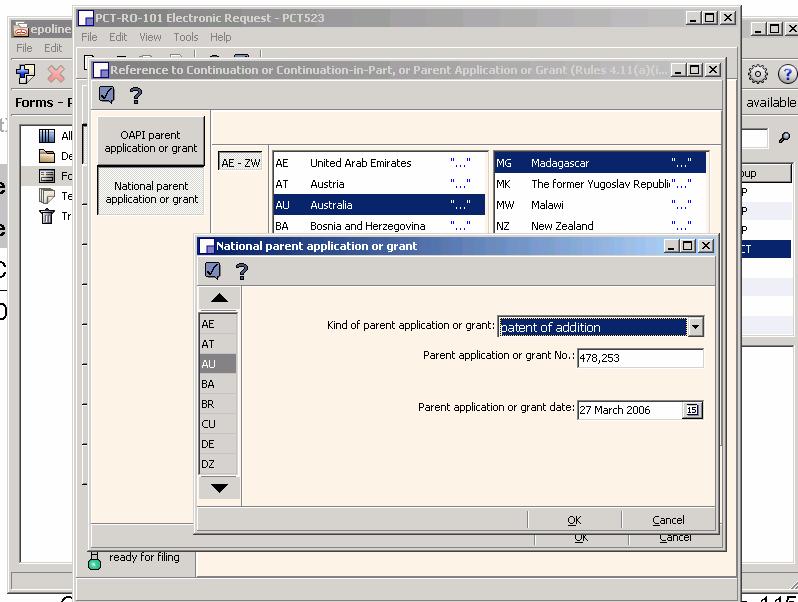Select BR in the country code list
798x602 pixels.
218,404
